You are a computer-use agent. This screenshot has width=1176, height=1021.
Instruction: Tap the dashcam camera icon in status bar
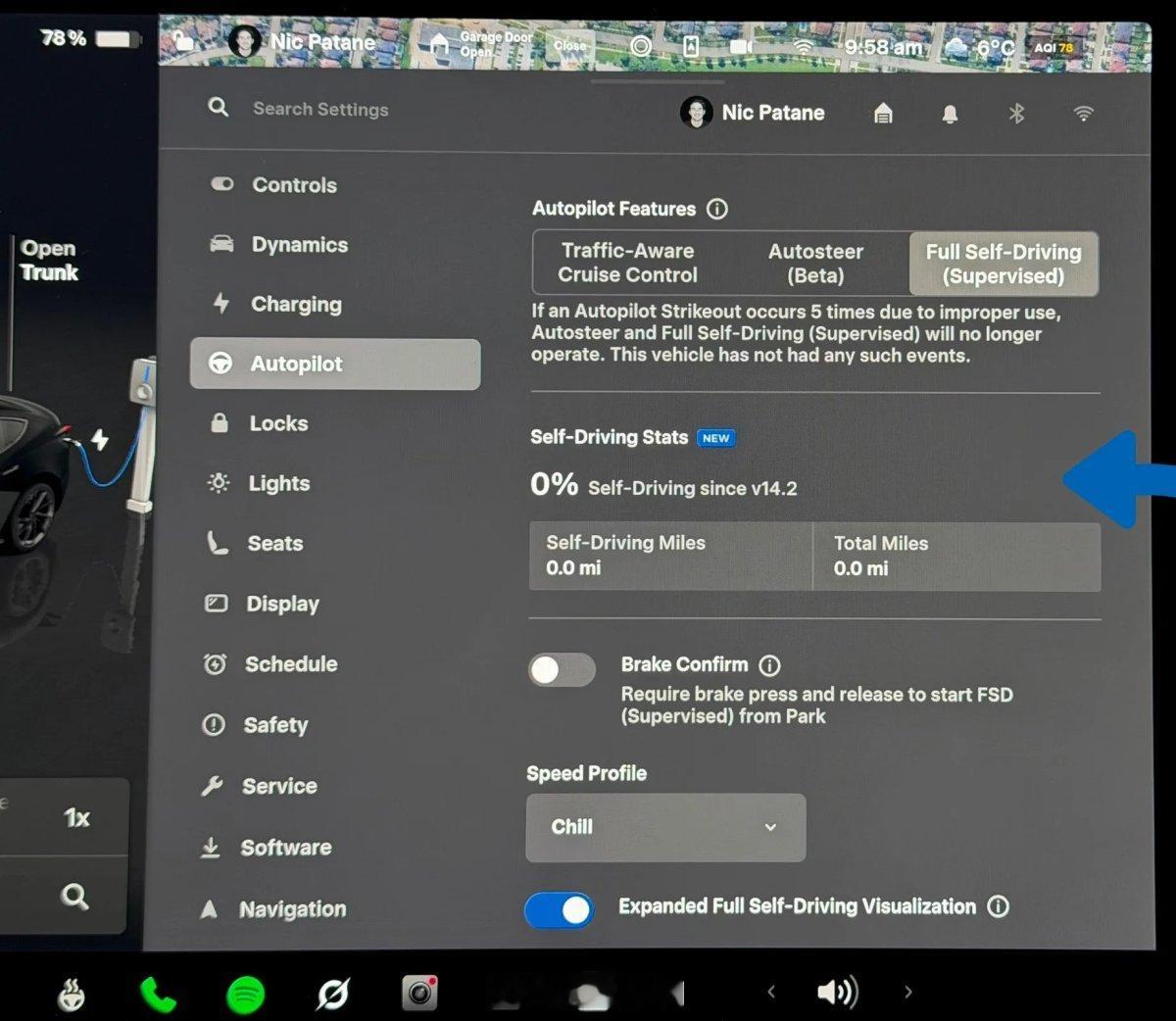[x=742, y=46]
